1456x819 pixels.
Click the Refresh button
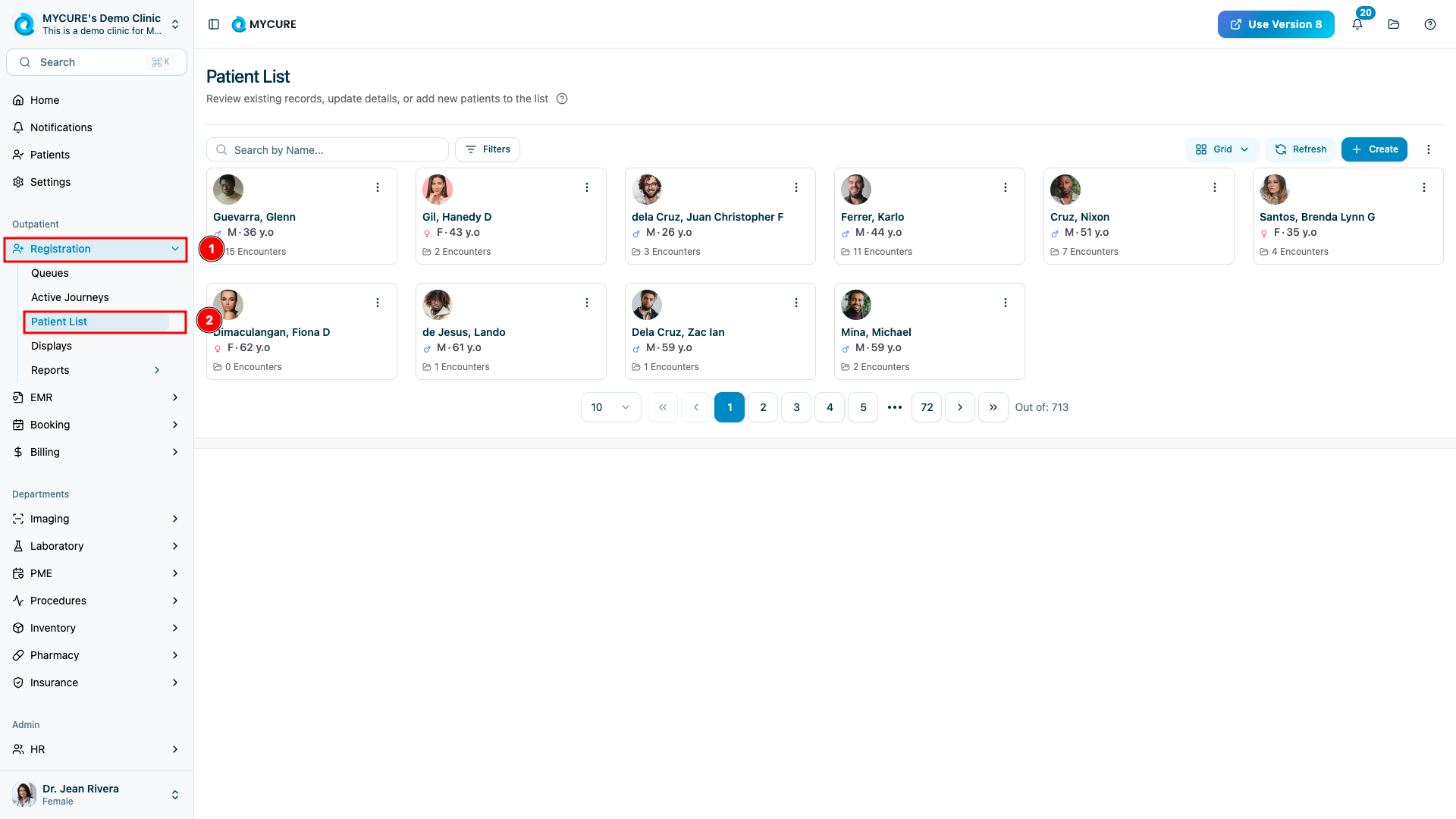tap(1301, 149)
